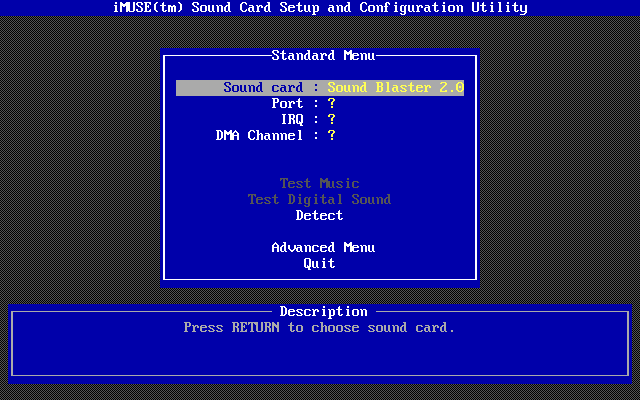The height and width of the screenshot is (400, 640).
Task: Open the DMA Channel value question mark
Action: point(331,136)
